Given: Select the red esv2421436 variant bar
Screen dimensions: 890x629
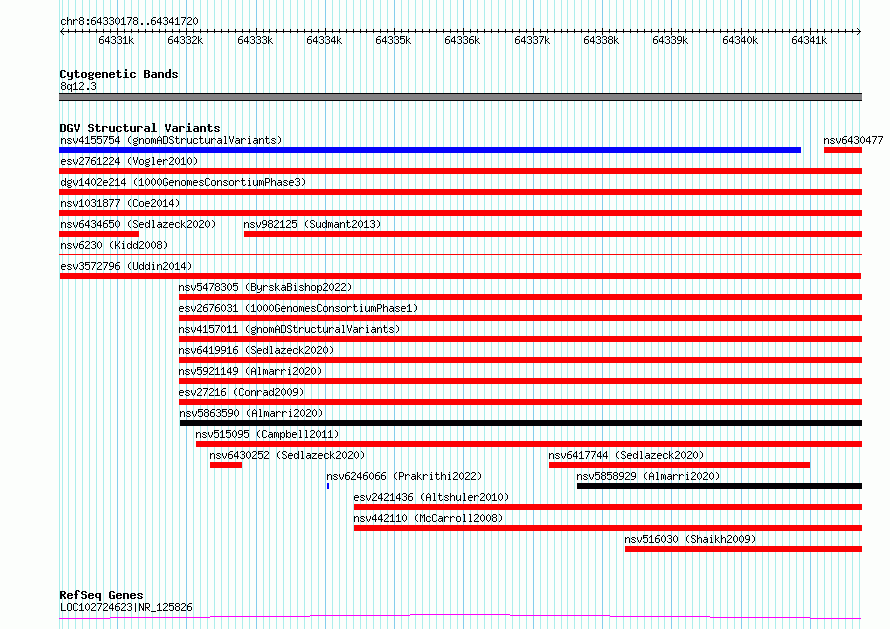Looking at the screenshot, I should click(608, 507).
